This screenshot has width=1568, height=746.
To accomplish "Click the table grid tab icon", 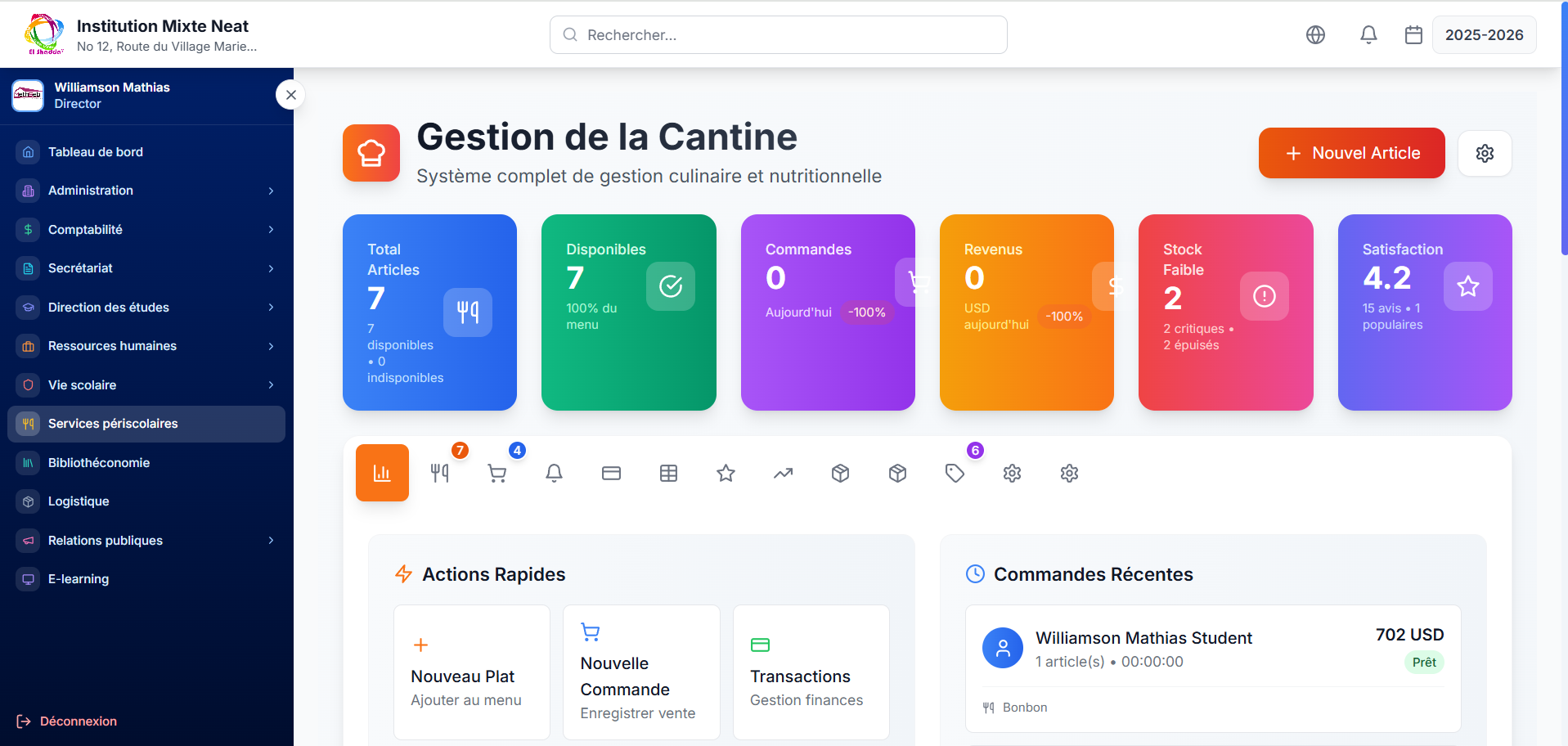I will (668, 473).
